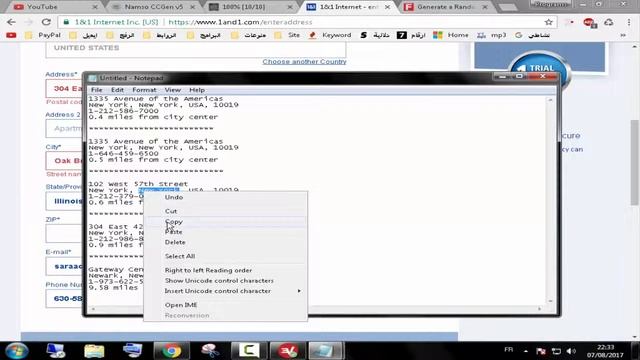Click the Address 2 apartment field
Screen dimensions: 640x360
(65, 128)
